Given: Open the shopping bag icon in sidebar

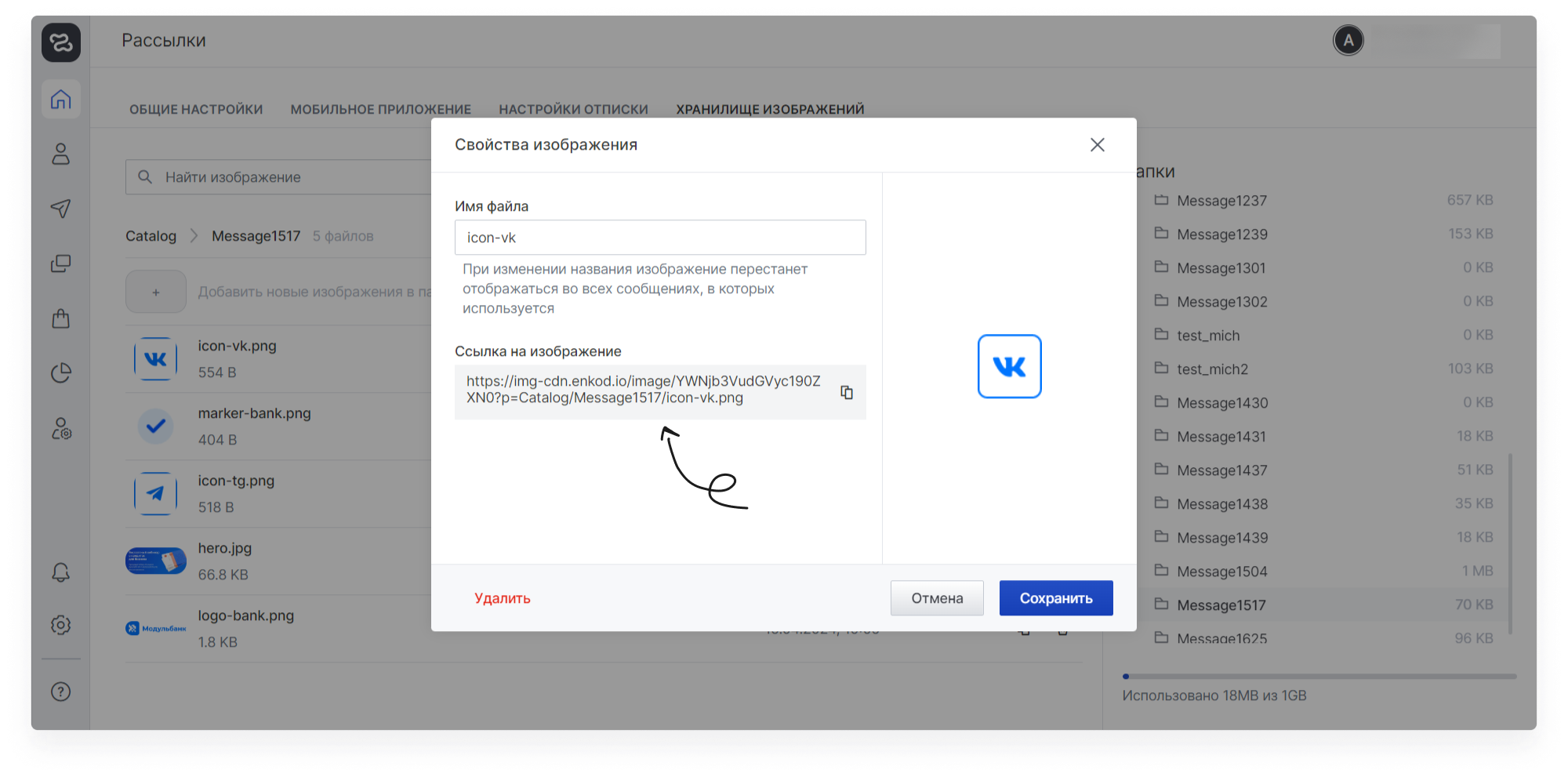Looking at the screenshot, I should [x=61, y=318].
